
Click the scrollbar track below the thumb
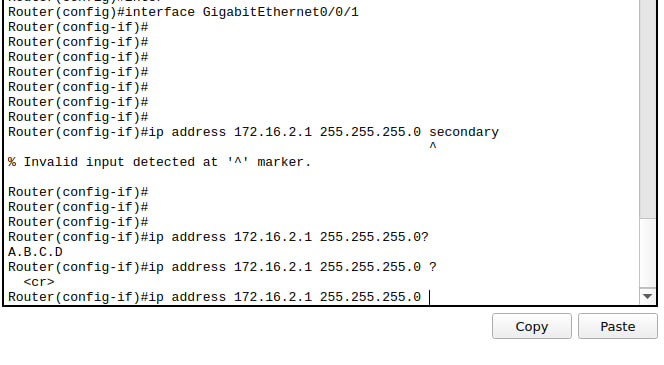(647, 253)
